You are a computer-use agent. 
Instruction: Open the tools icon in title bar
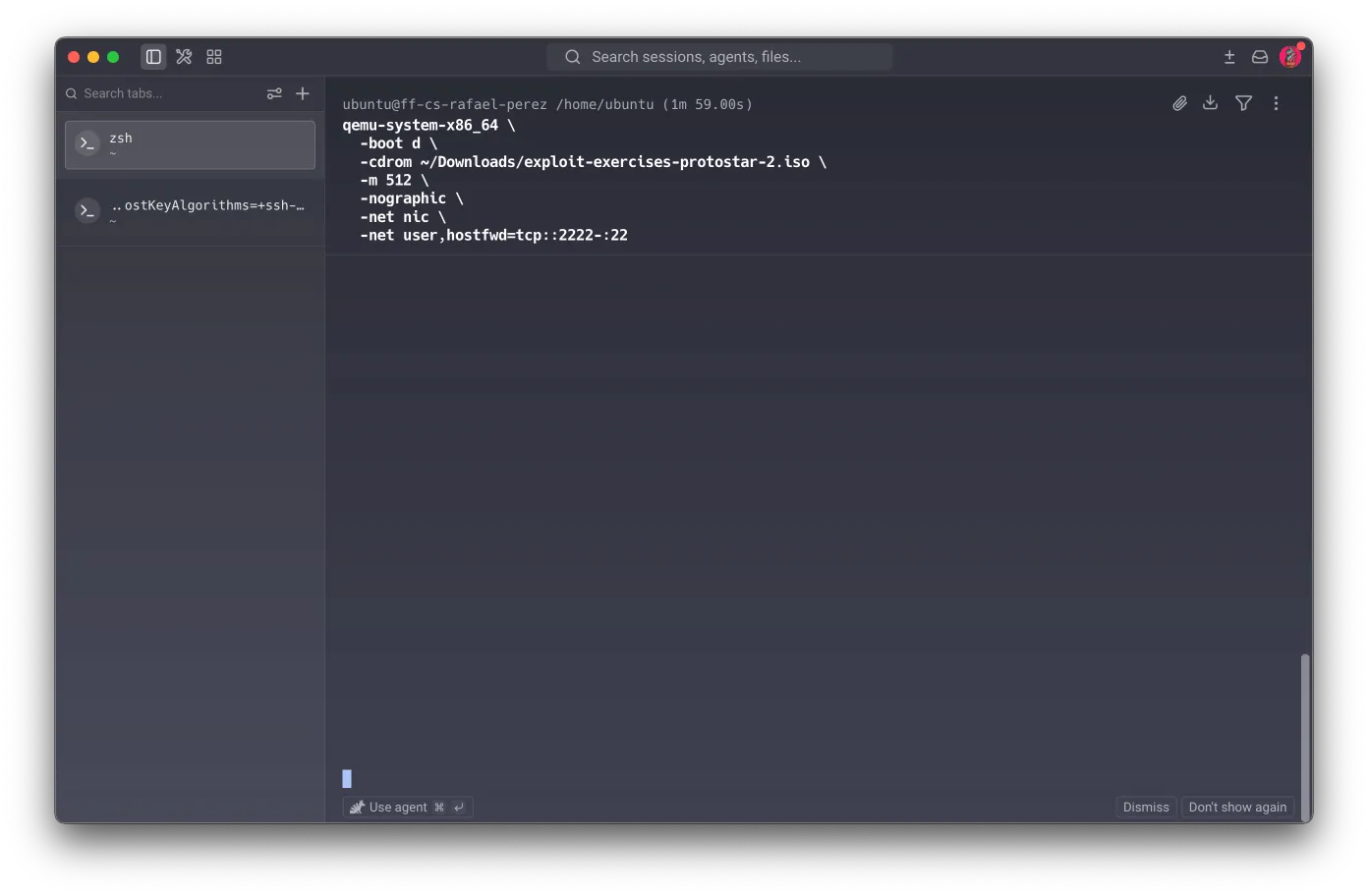(184, 57)
